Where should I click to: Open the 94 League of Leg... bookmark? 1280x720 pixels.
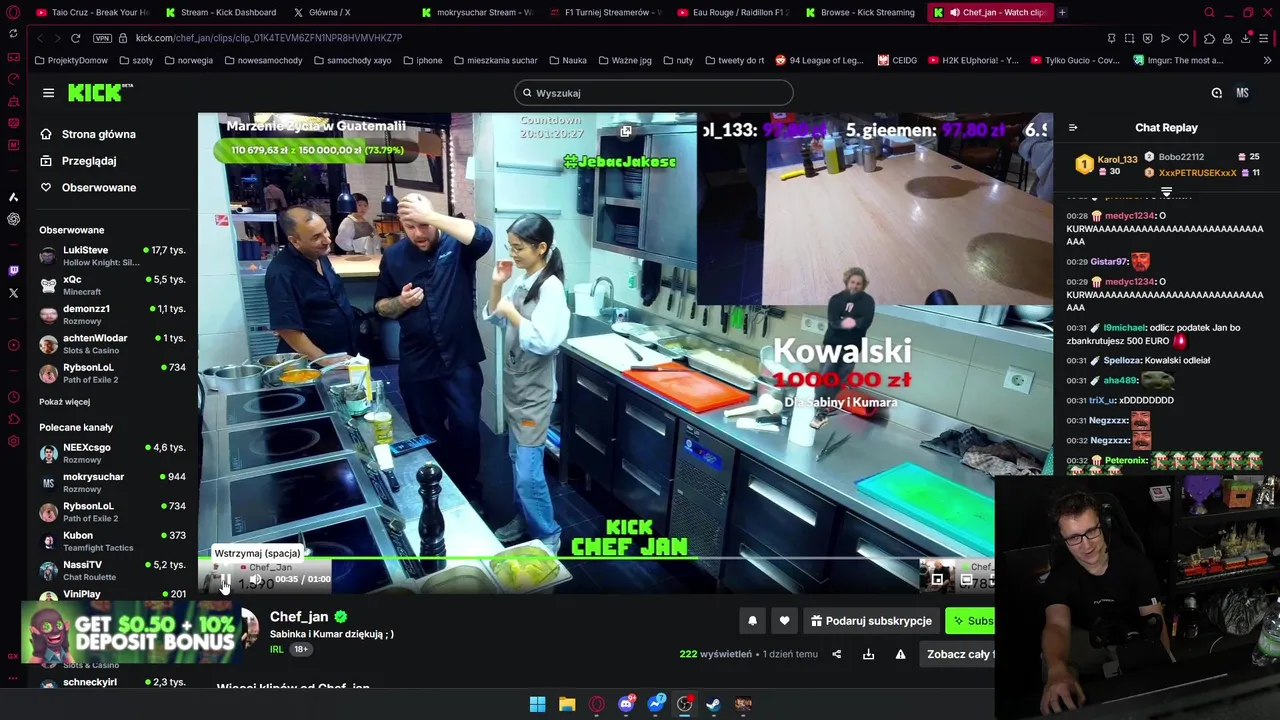click(x=819, y=60)
